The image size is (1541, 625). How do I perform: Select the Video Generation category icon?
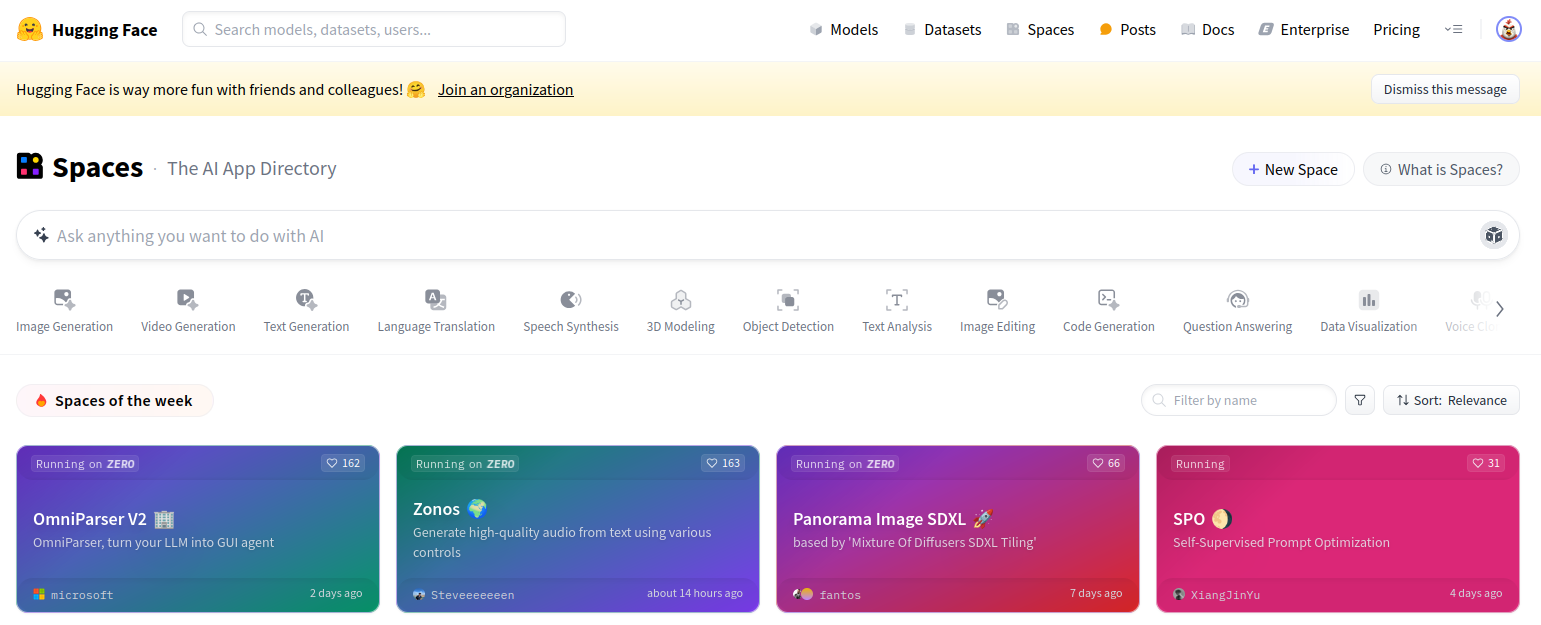(x=188, y=299)
